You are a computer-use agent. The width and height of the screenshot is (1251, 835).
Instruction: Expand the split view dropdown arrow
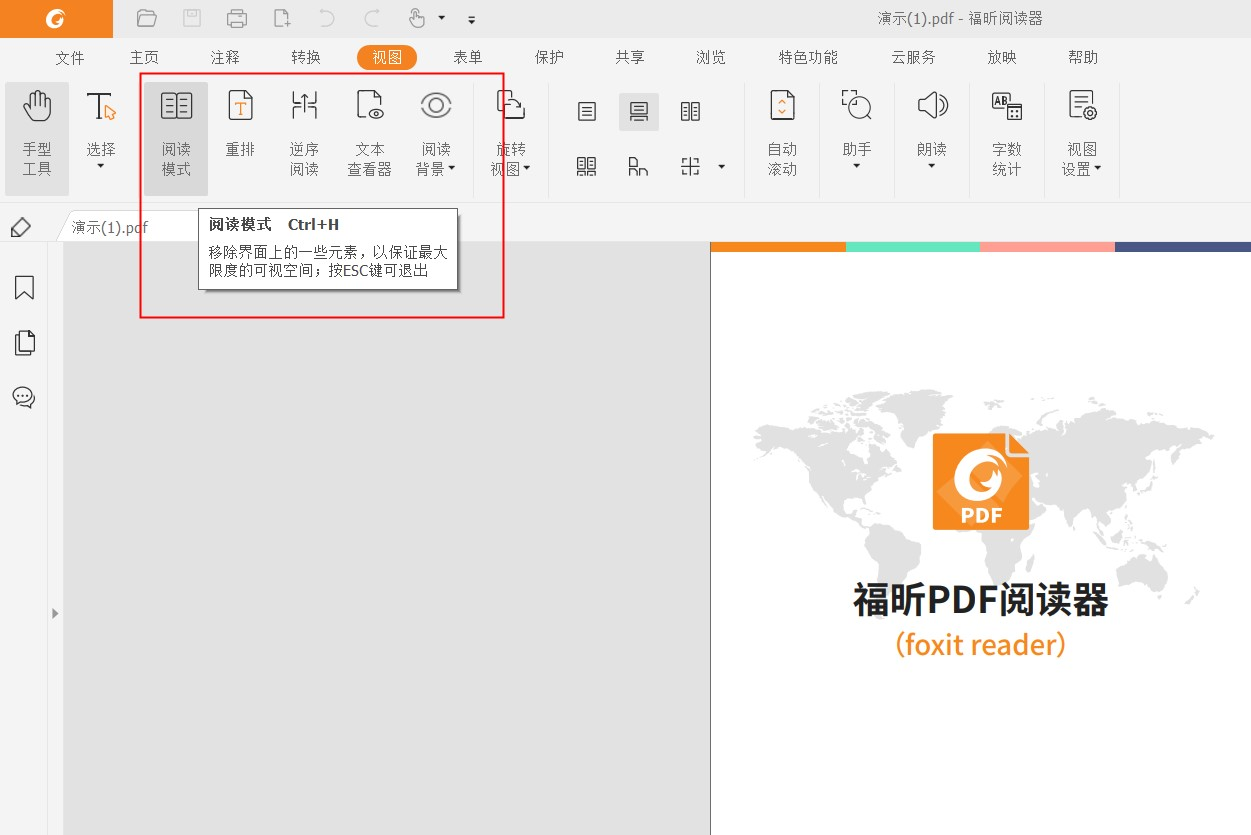(721, 167)
